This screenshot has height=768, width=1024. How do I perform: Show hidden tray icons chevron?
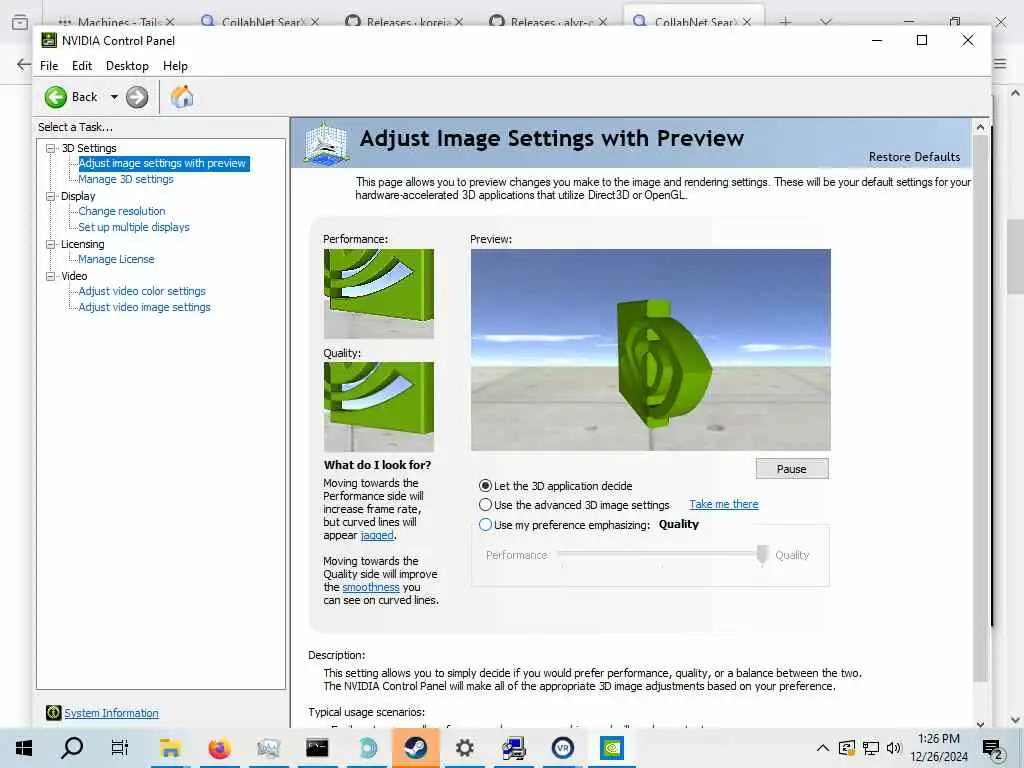[x=823, y=748]
